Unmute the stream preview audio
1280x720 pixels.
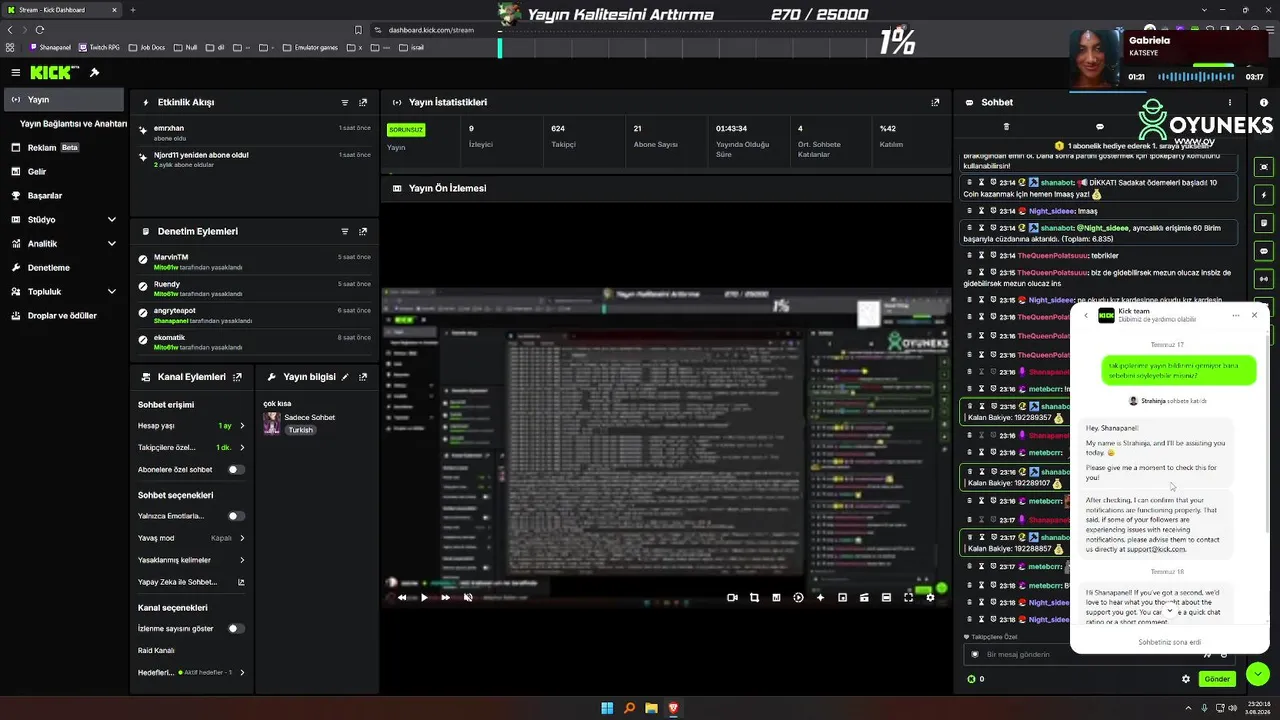(468, 597)
